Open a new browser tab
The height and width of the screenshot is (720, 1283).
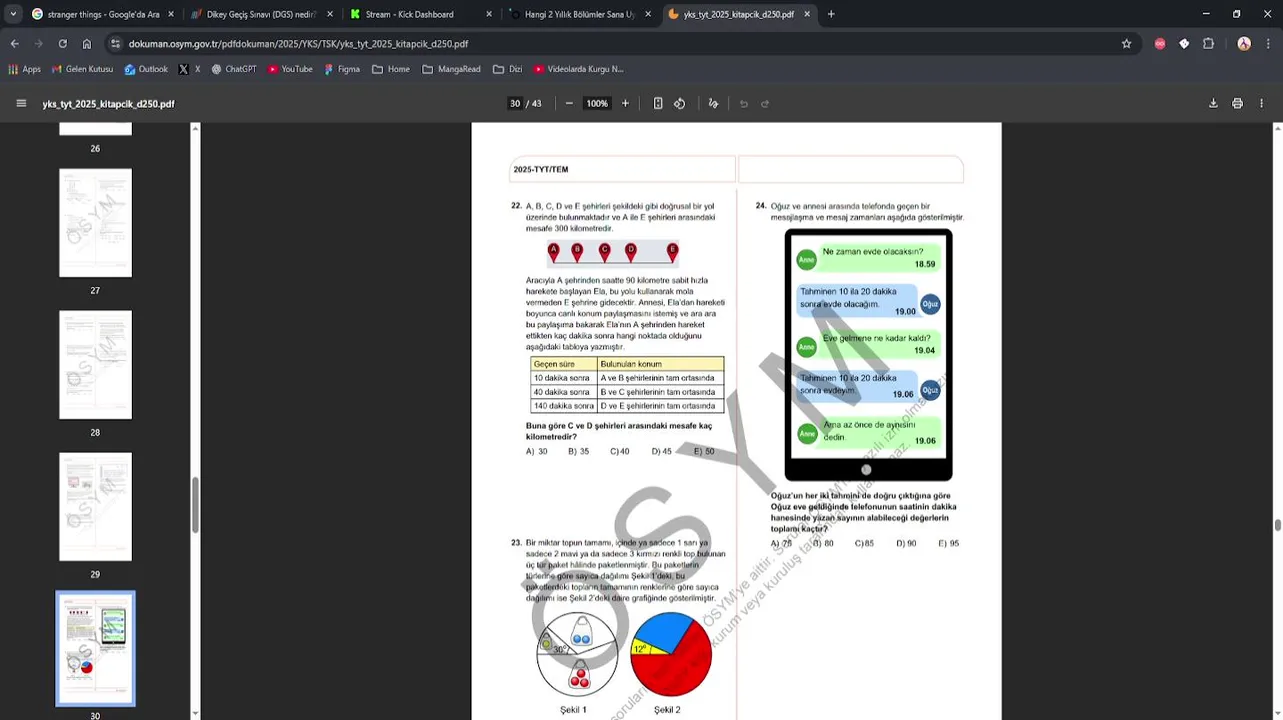pos(831,14)
